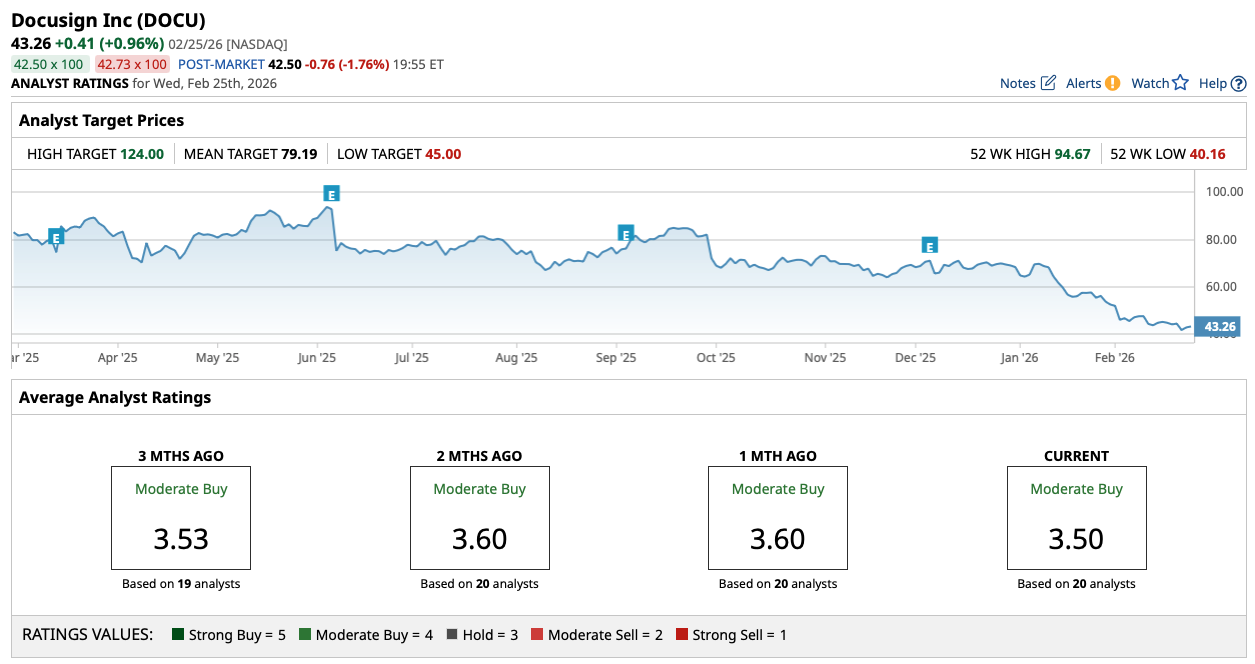Open the Help link

click(x=1212, y=83)
